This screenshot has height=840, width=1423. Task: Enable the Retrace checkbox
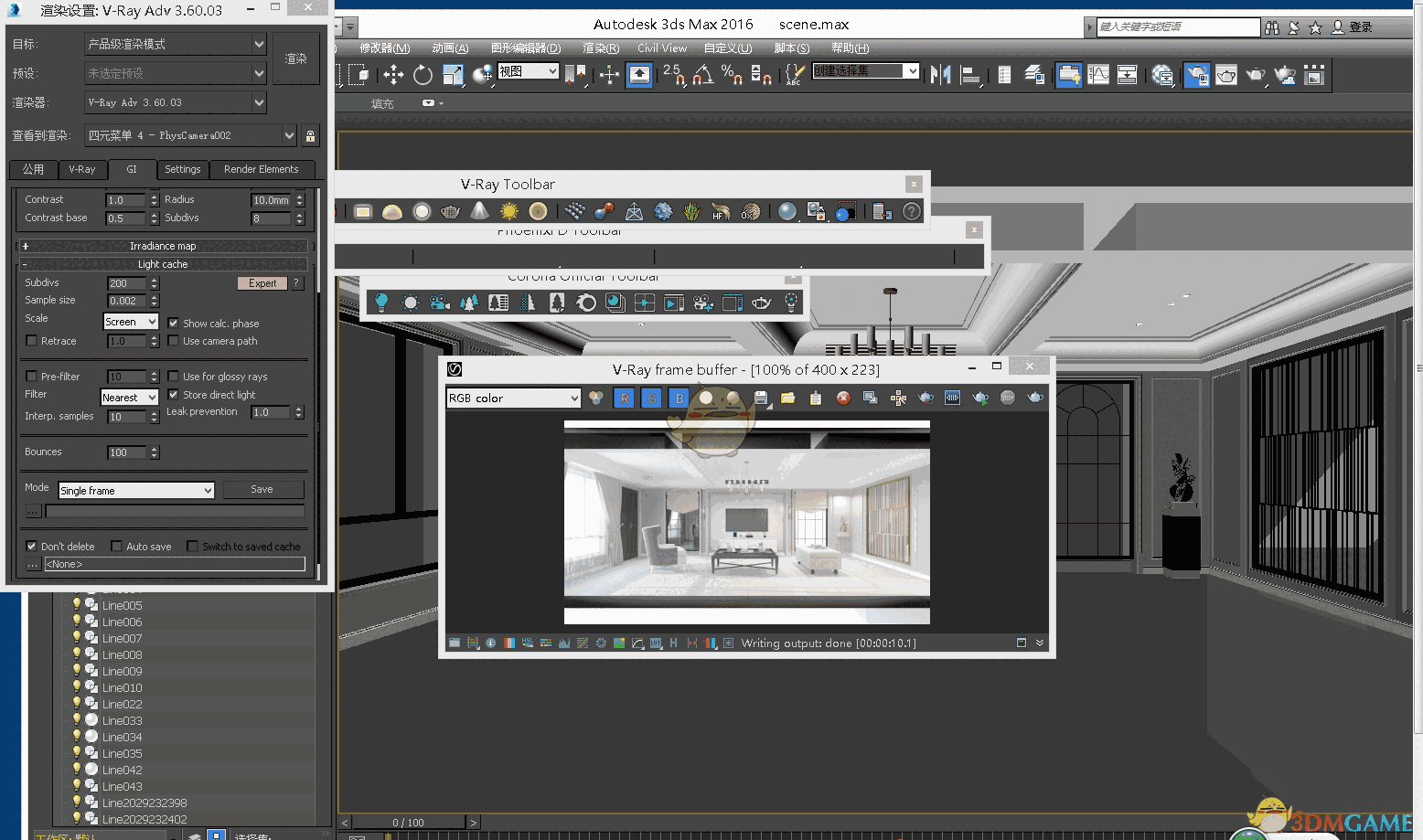[x=32, y=341]
